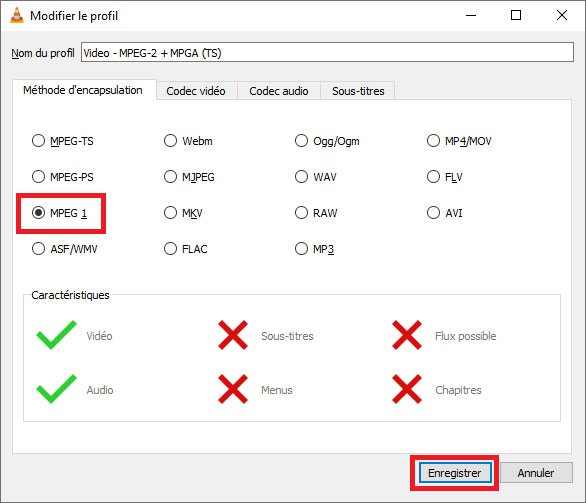Image resolution: width=586 pixels, height=503 pixels.
Task: Click the red cross beside Flux possible
Action: tap(407, 335)
